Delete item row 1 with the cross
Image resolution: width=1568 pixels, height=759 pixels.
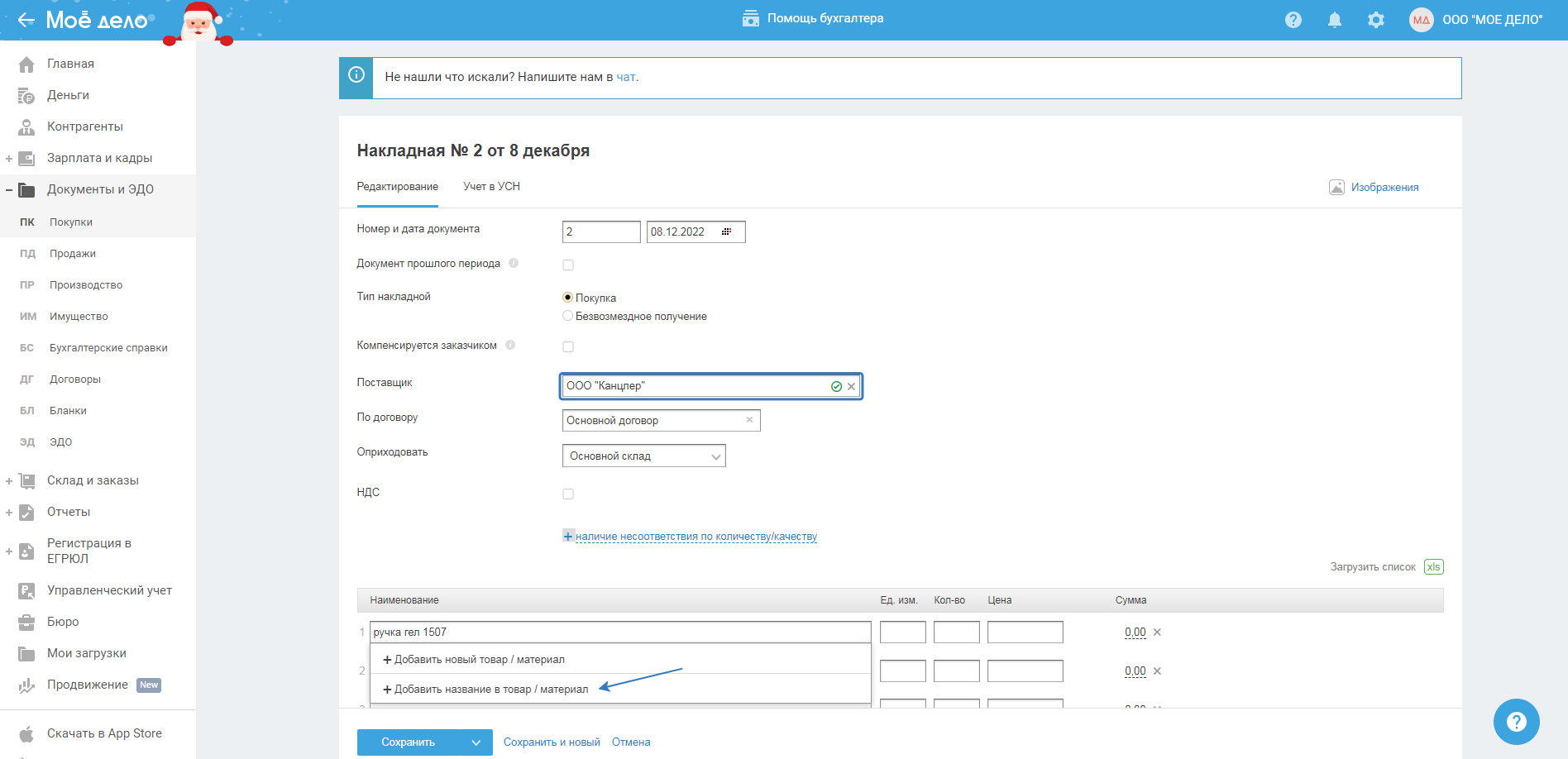(x=1157, y=632)
